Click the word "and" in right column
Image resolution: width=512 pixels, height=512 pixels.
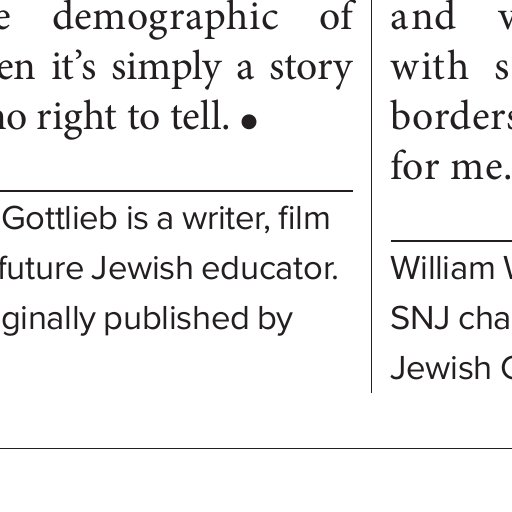[423, 17]
